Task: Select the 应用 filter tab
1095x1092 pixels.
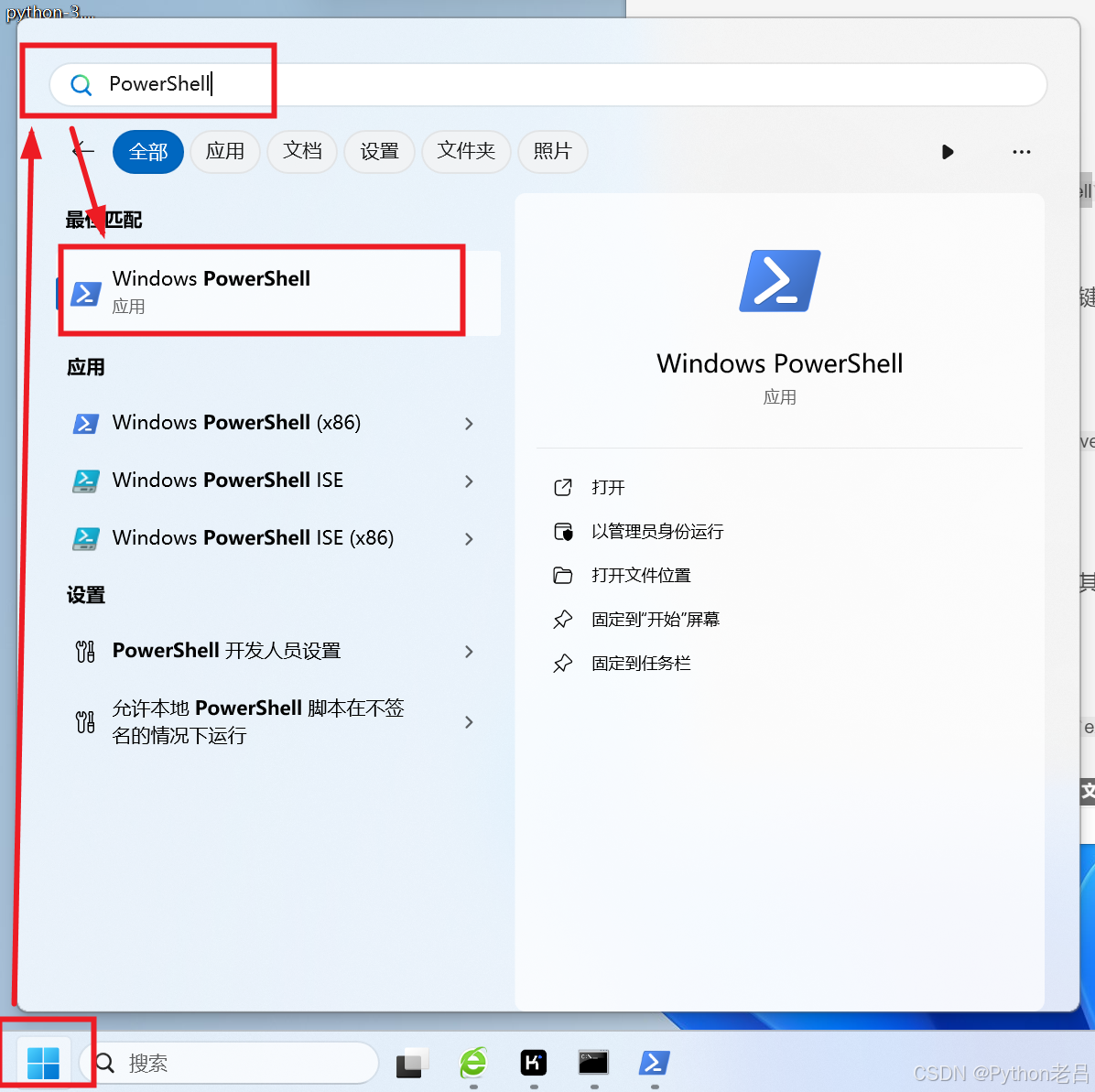Action: 225,152
